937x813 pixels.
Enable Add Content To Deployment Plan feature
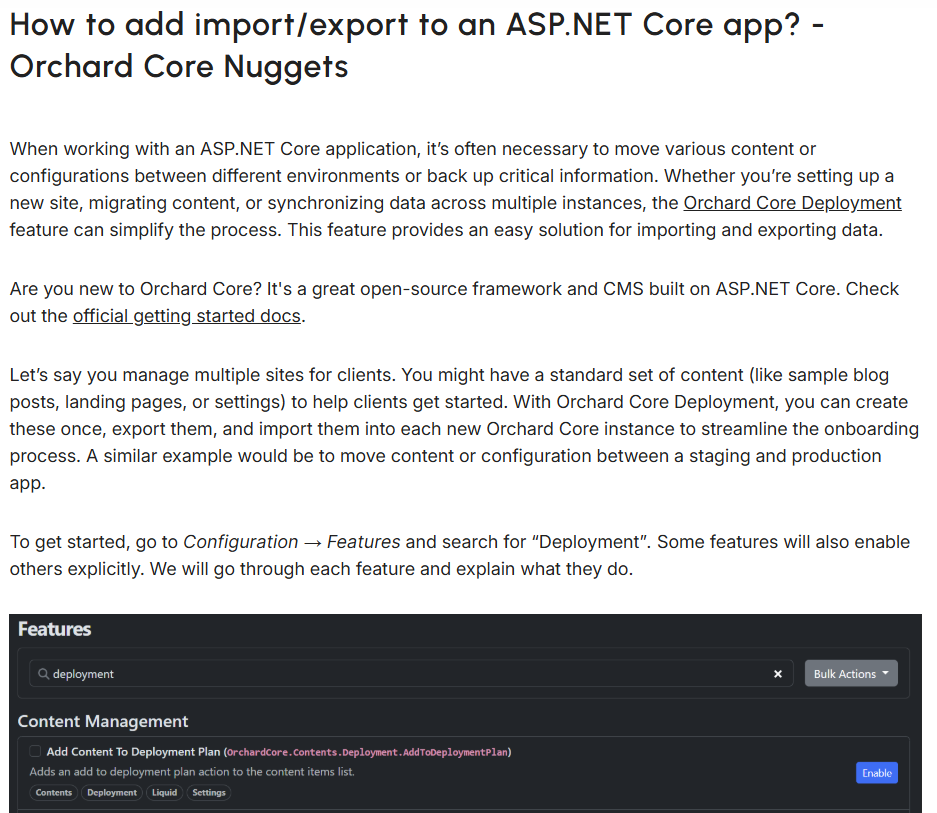(x=877, y=773)
